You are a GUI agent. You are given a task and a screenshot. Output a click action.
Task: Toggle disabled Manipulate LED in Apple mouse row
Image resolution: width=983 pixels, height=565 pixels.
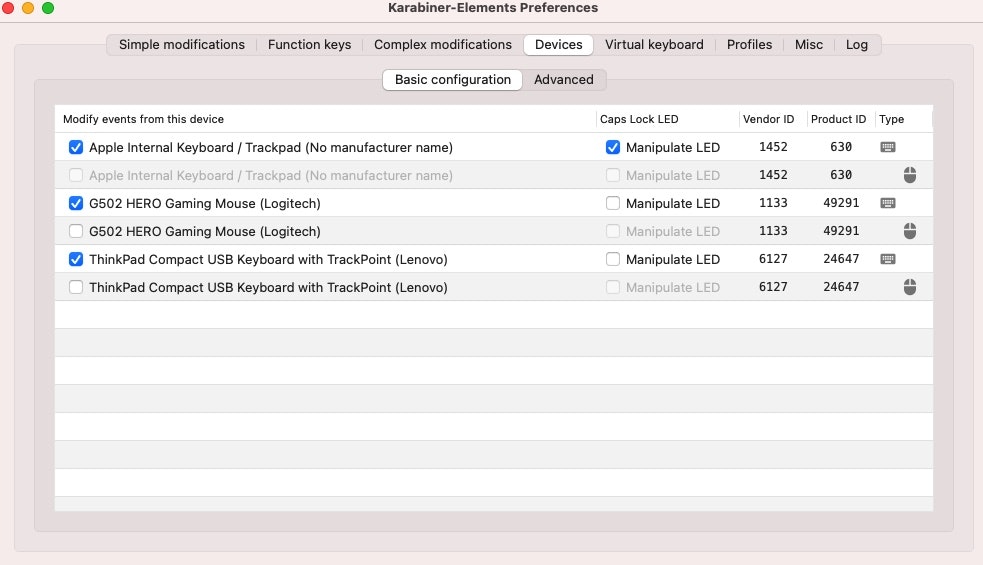pyautogui.click(x=612, y=175)
